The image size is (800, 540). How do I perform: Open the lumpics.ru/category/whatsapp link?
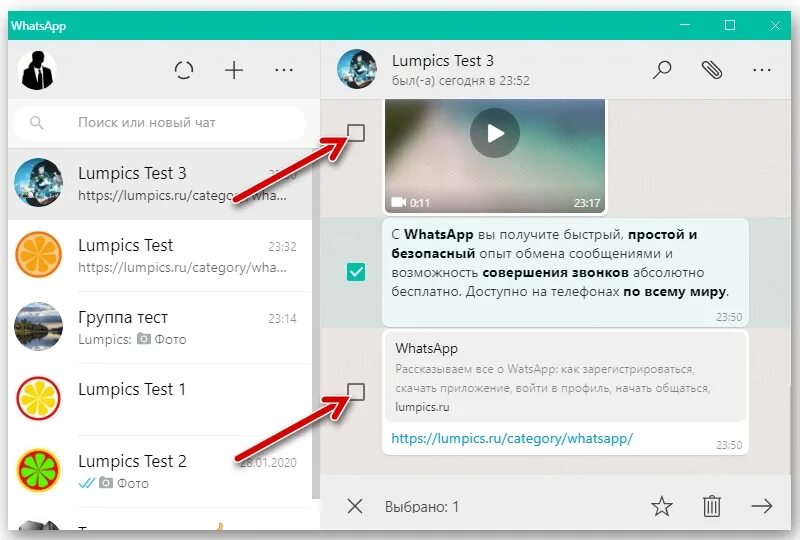tap(512, 438)
